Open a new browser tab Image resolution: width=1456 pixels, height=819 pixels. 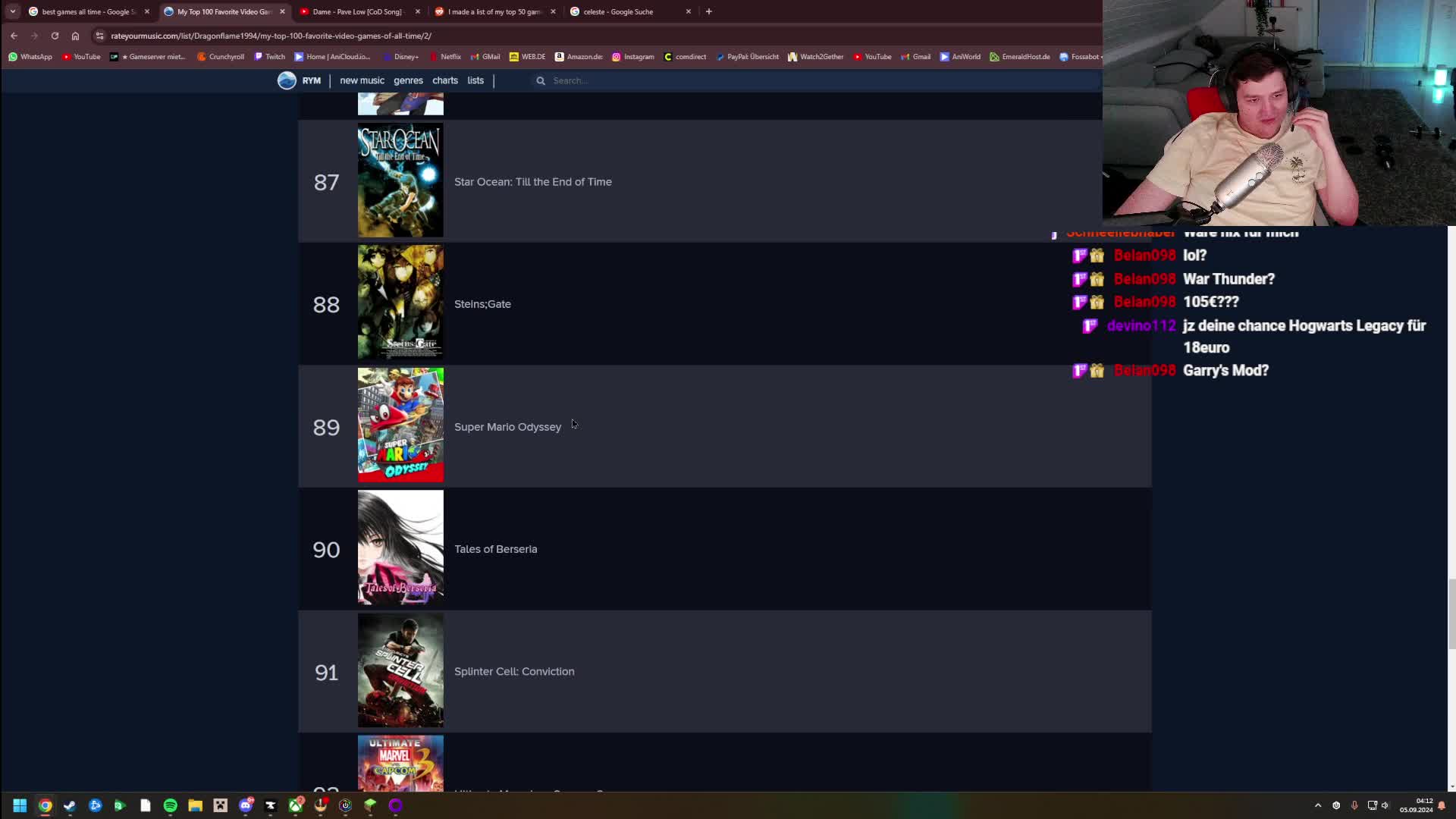click(709, 11)
